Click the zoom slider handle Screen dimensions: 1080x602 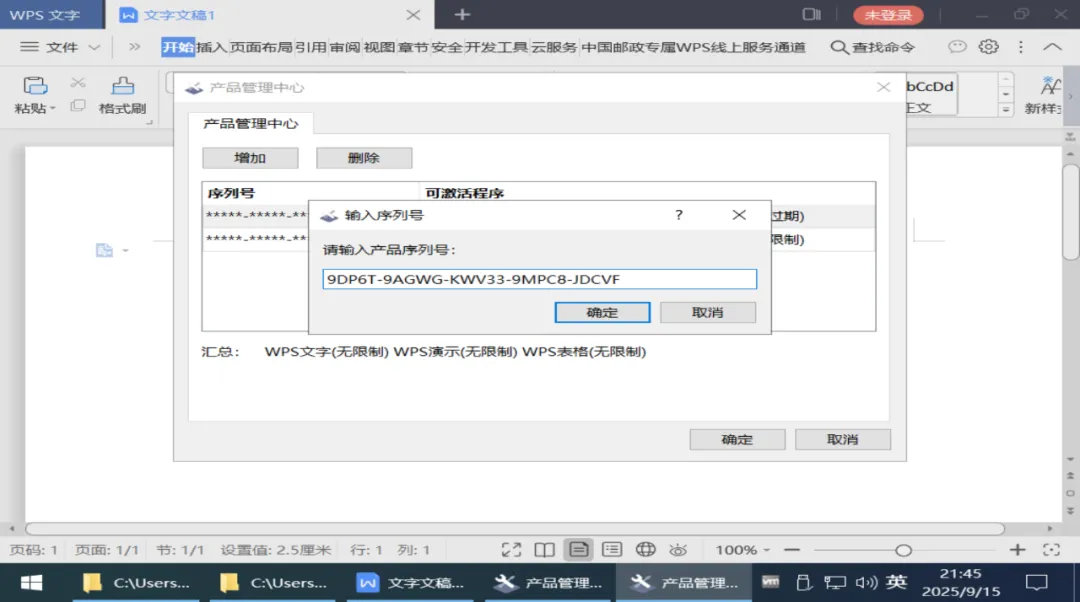[904, 550]
